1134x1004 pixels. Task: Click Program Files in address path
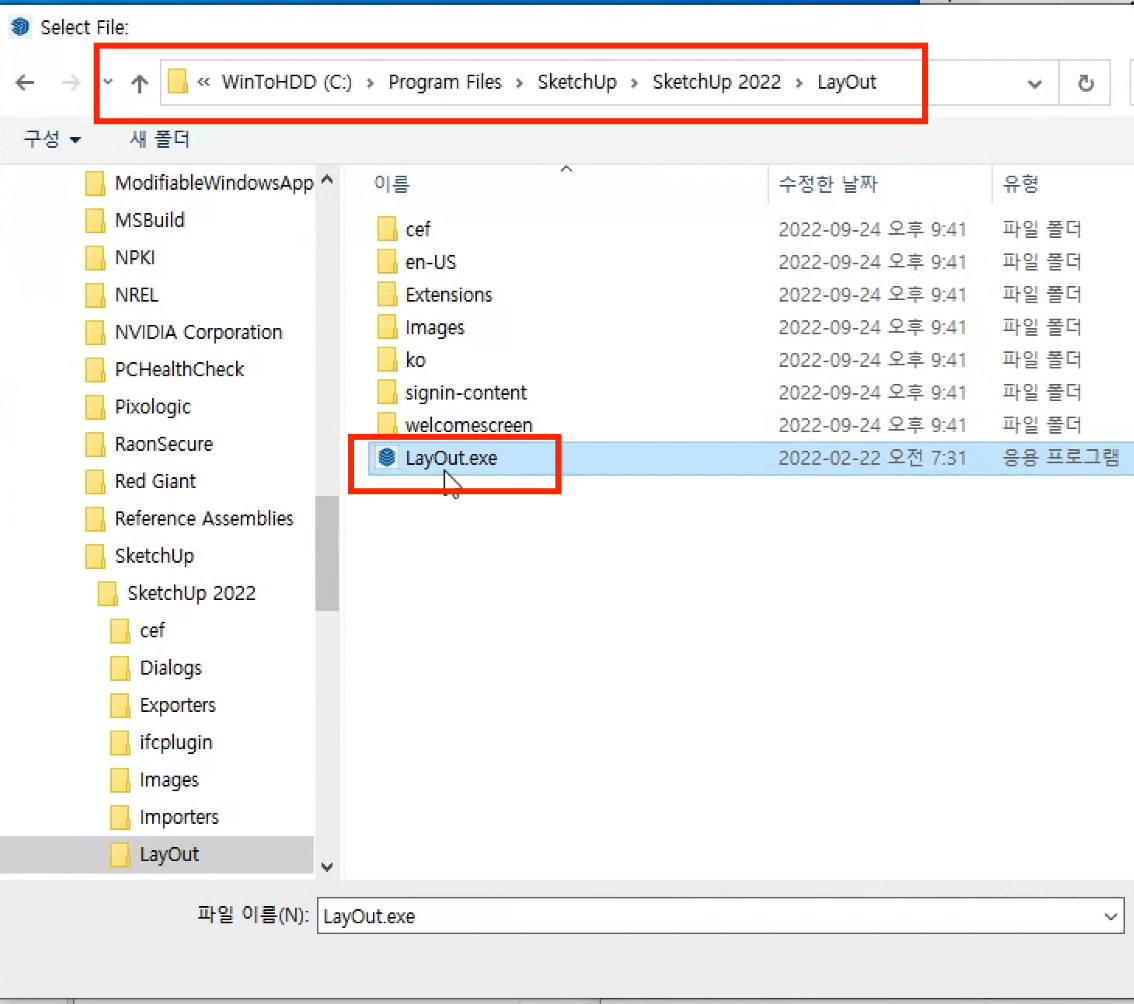tap(445, 82)
